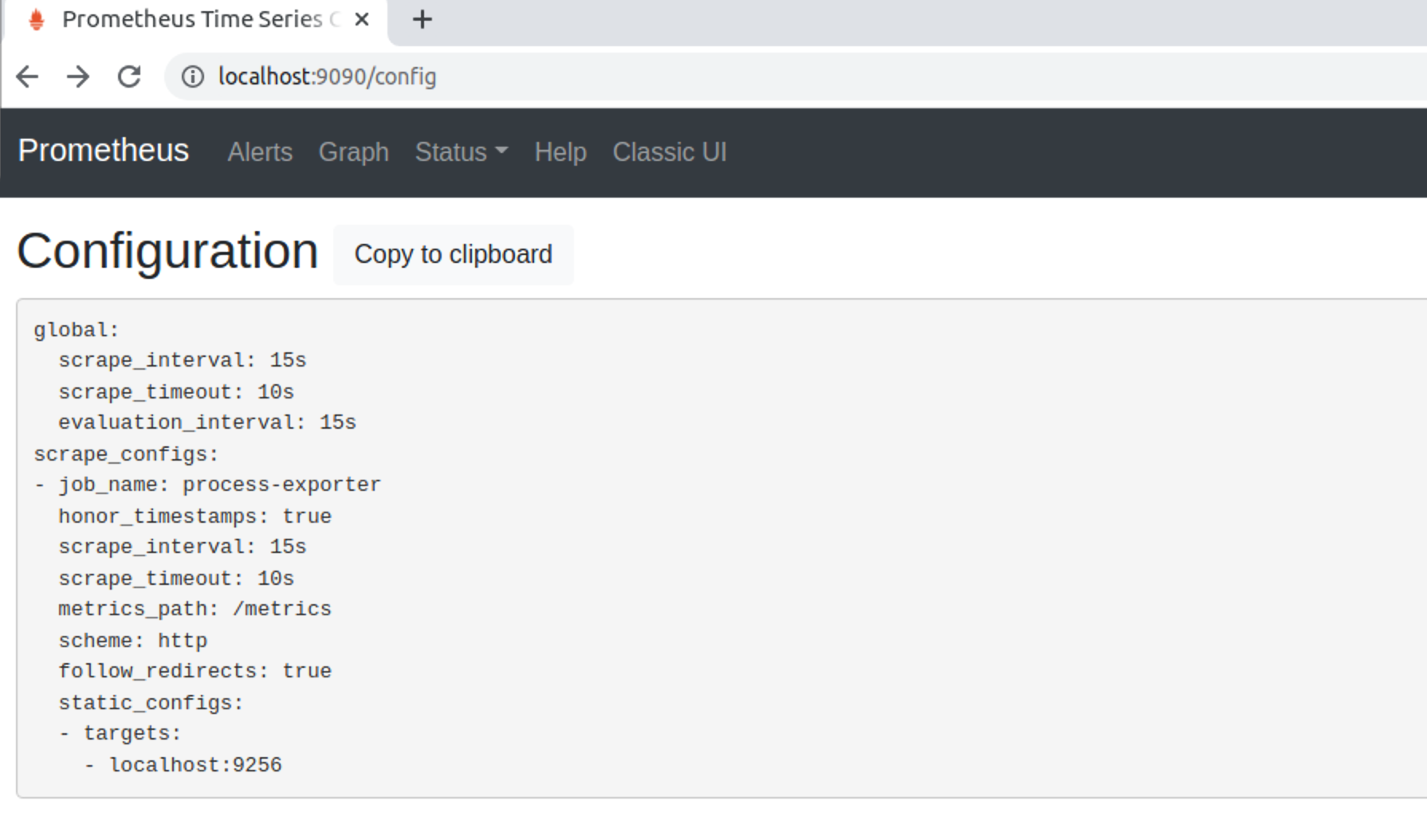The image size is (1427, 840).
Task: View site information icon in address bar
Action: [192, 77]
